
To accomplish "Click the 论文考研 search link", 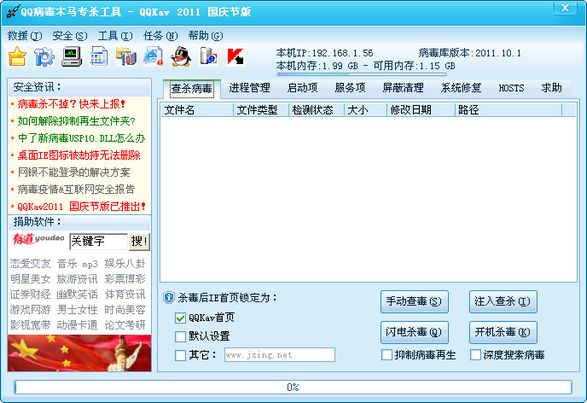I will coord(125,325).
